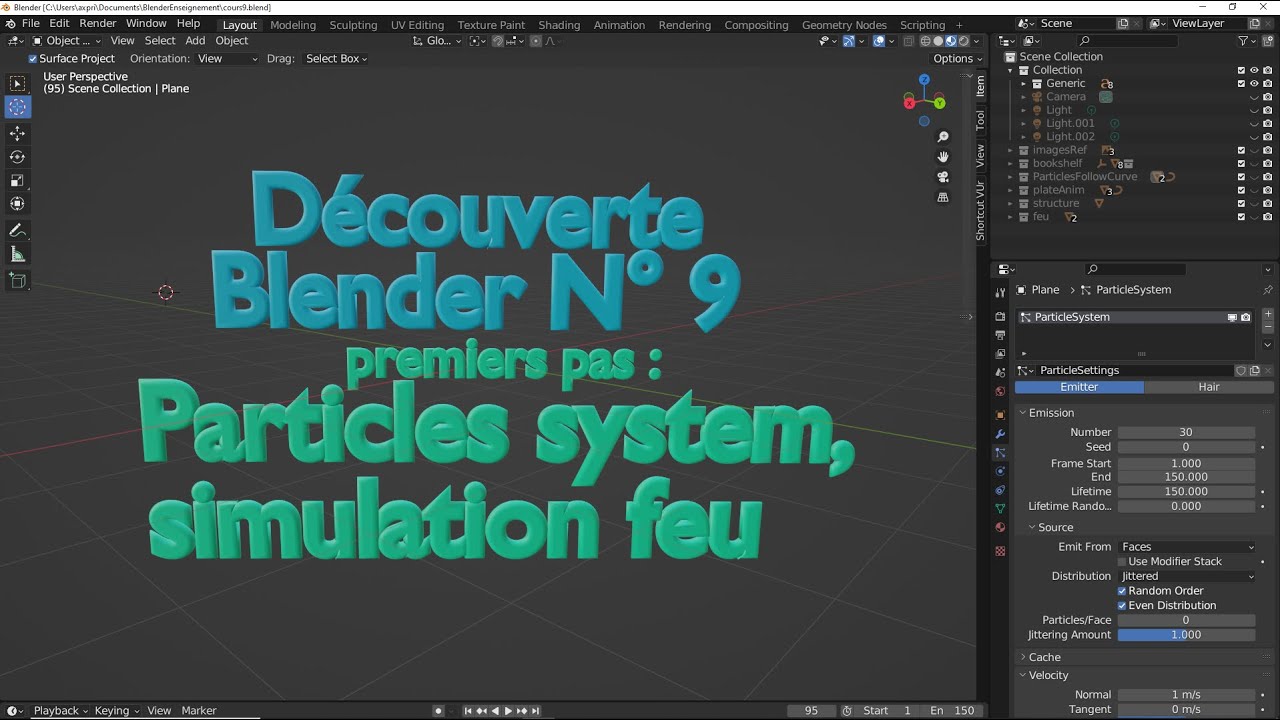1280x720 pixels.
Task: Activate the Scale tool
Action: [18, 180]
